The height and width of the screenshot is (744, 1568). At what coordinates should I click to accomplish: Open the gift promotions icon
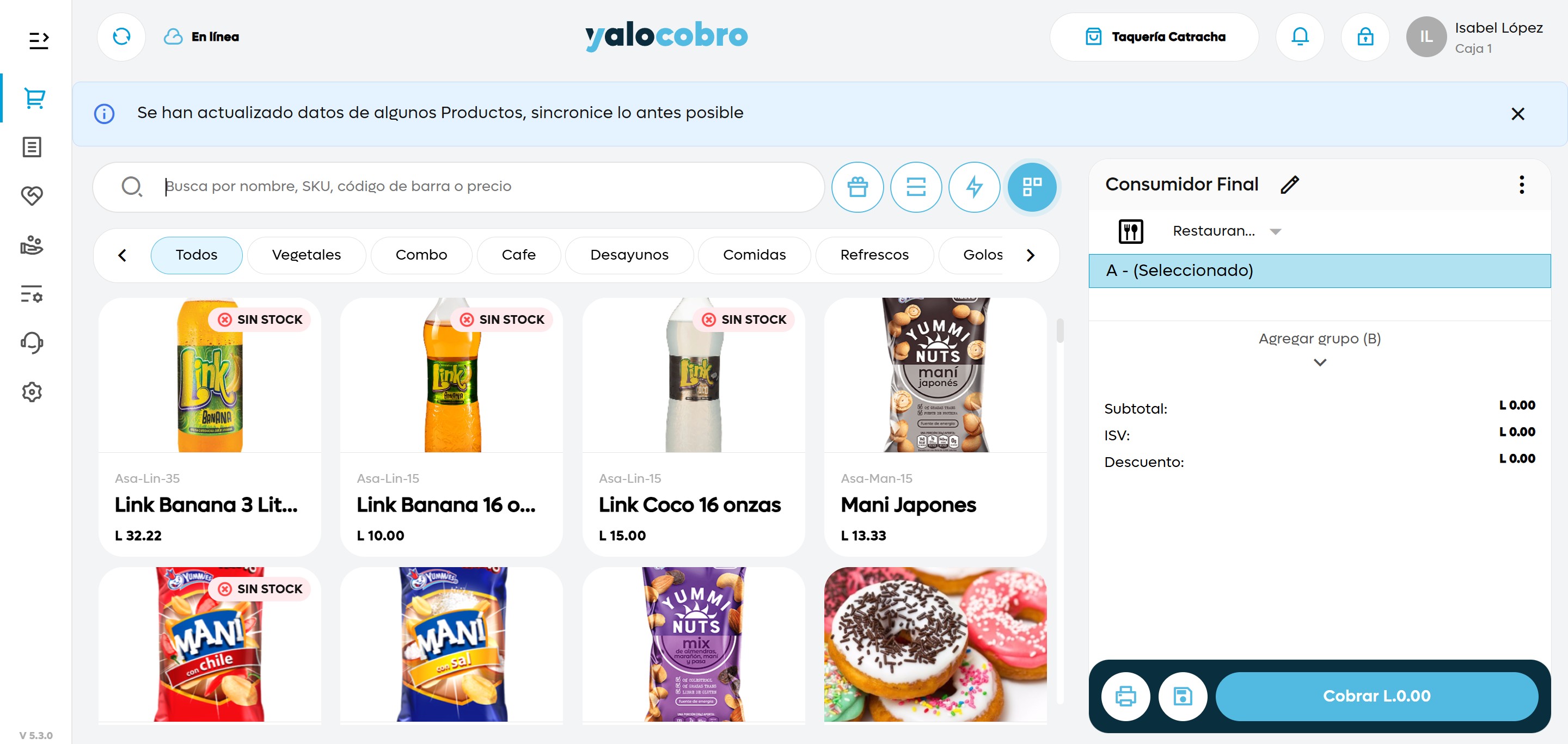(x=857, y=187)
